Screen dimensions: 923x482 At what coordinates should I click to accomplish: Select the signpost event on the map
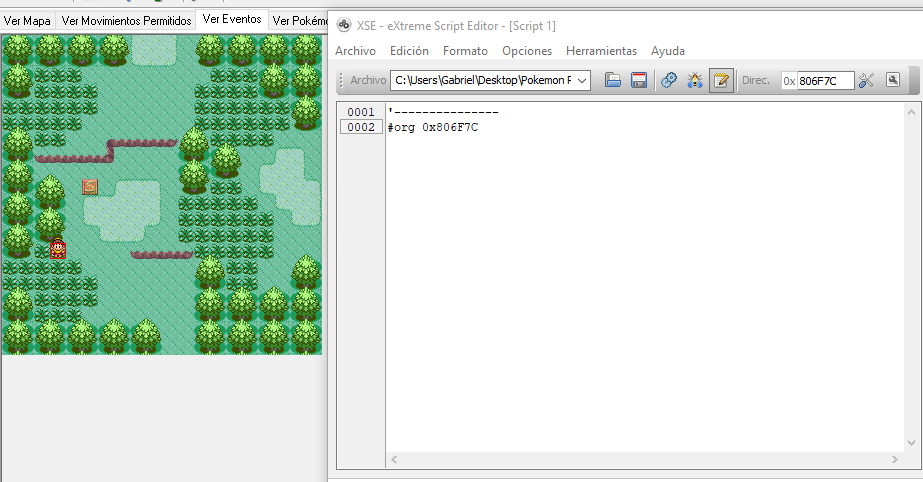[x=90, y=186]
